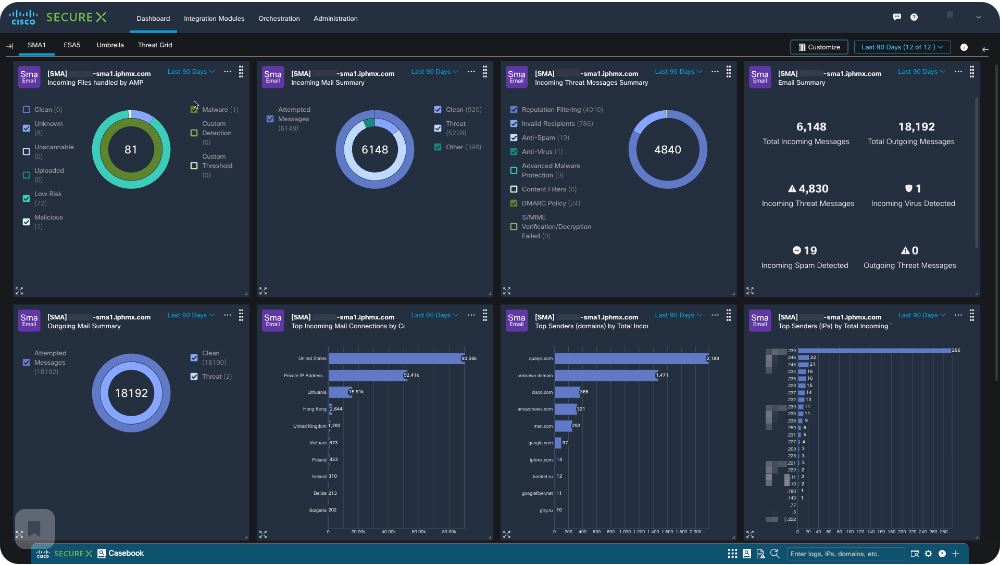
Task: Open Casebook icon beside apps grid in ribbon
Action: coord(746,553)
